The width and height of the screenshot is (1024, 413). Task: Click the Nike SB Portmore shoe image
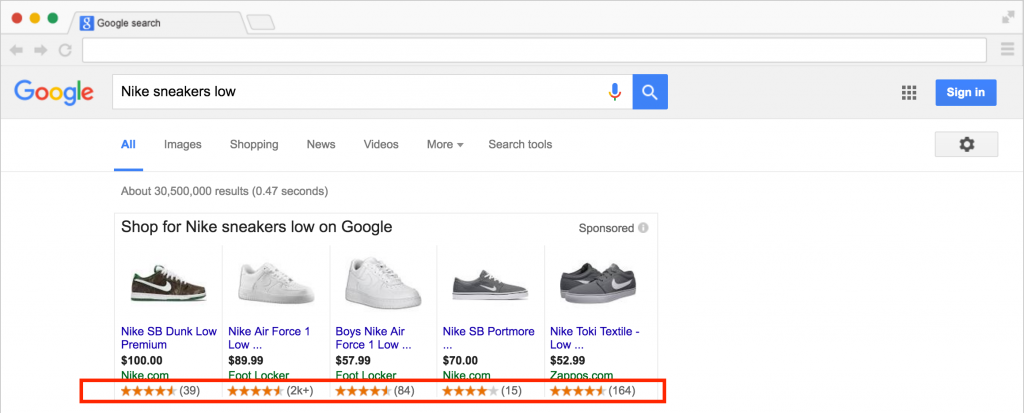[490, 285]
